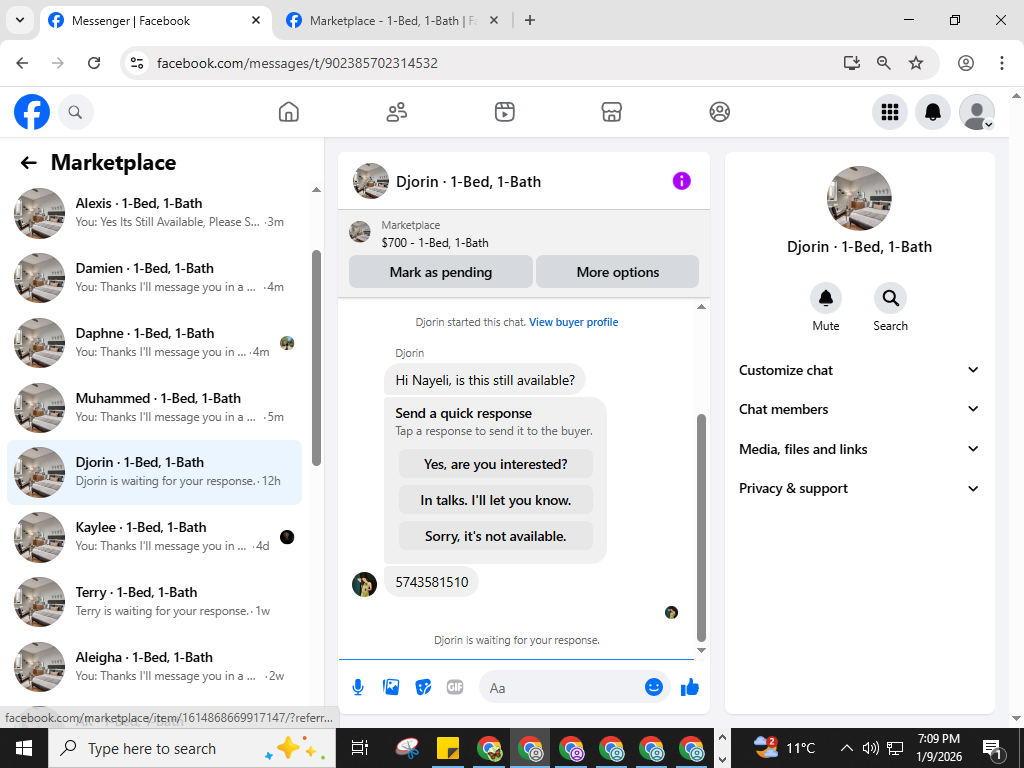Choose a GIF from the GIF icon
Viewport: 1024px width, 768px height.
click(455, 687)
